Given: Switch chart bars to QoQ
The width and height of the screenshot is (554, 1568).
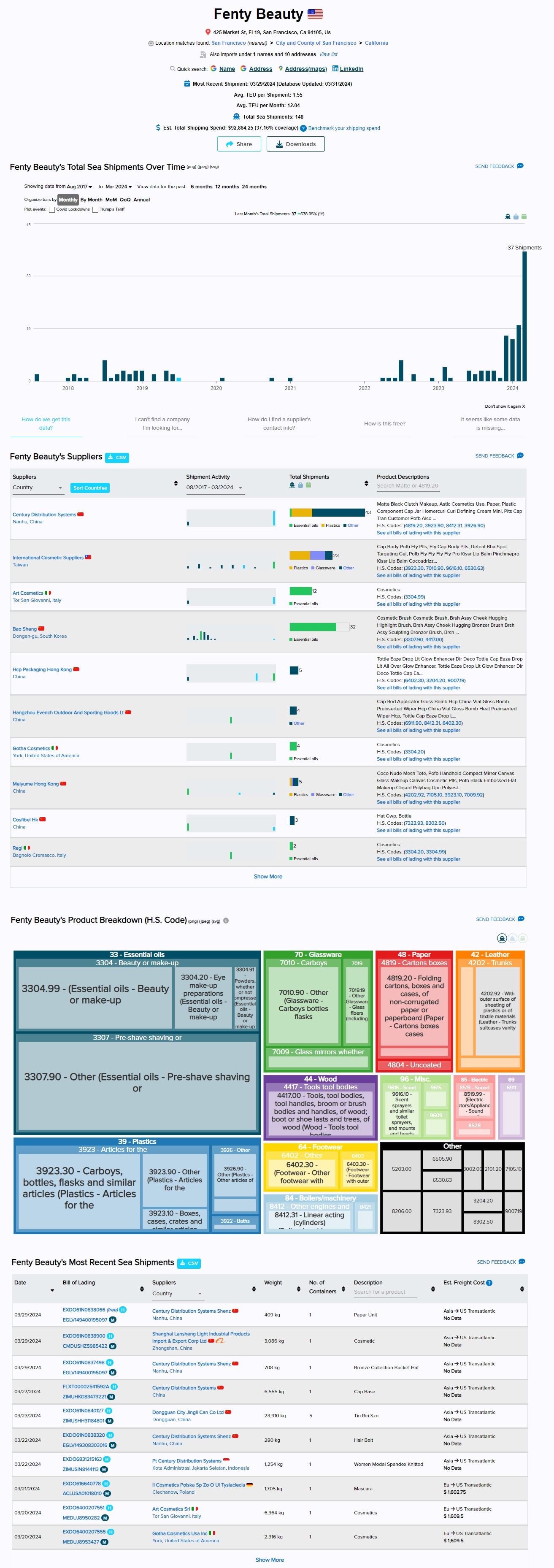Looking at the screenshot, I should click(x=125, y=200).
